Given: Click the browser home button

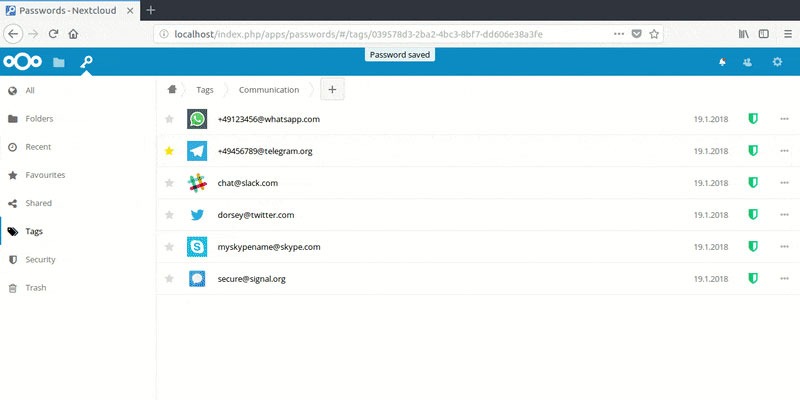Looking at the screenshot, I should tap(73, 34).
